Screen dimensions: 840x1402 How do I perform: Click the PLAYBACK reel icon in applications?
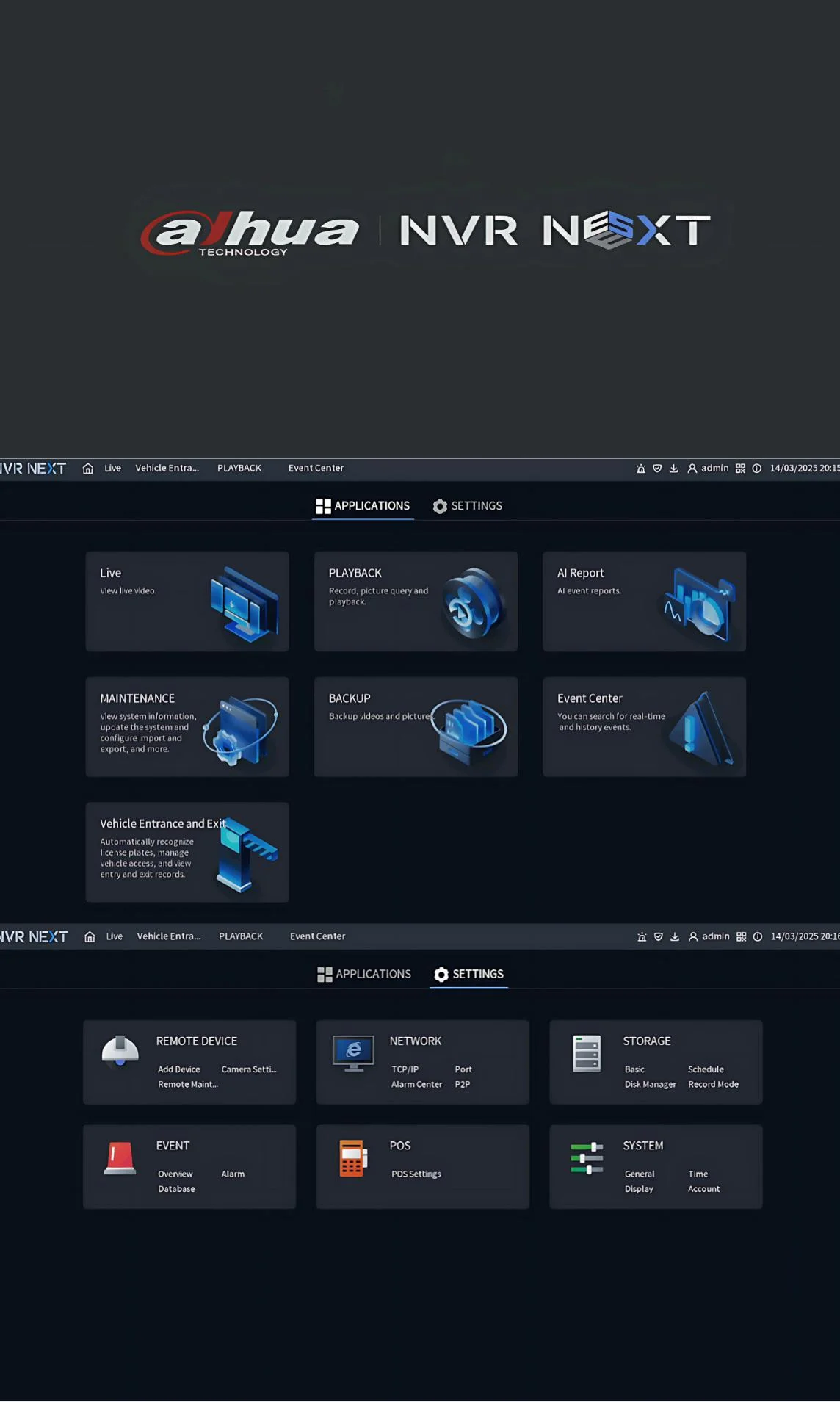474,604
